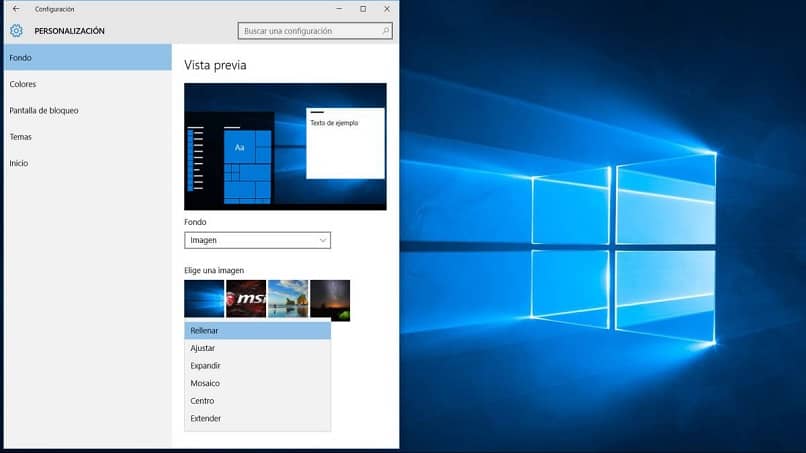Choose the Extender fit option
Screen dimensions: 806x453
point(258,418)
